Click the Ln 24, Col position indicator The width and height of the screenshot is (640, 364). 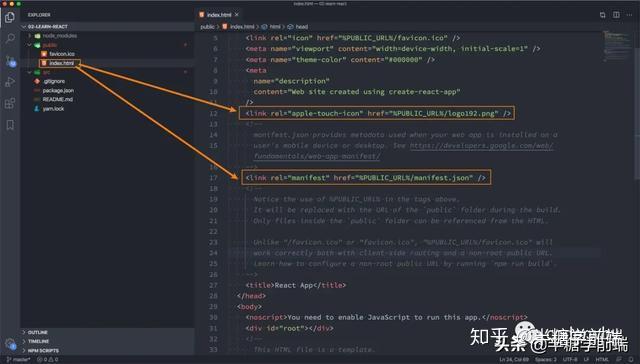pyautogui.click(x=514, y=360)
